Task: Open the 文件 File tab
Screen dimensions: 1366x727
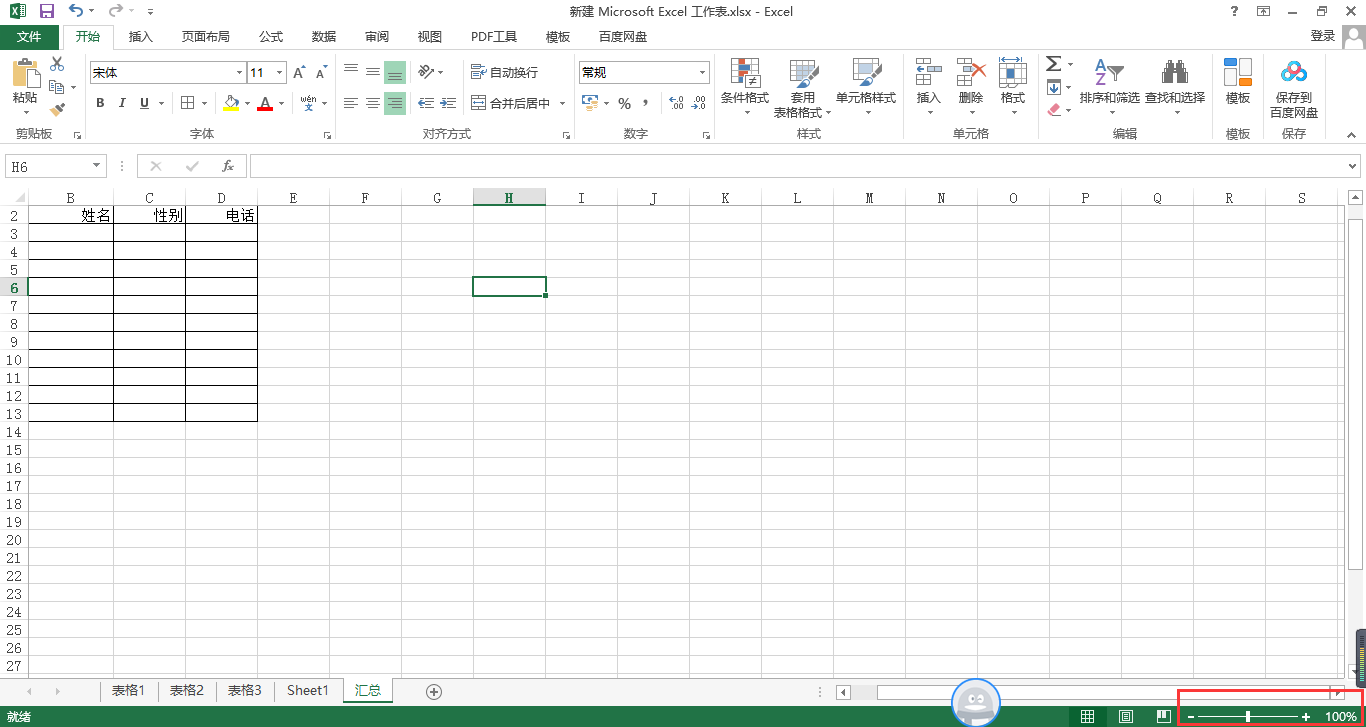Action: 29,37
